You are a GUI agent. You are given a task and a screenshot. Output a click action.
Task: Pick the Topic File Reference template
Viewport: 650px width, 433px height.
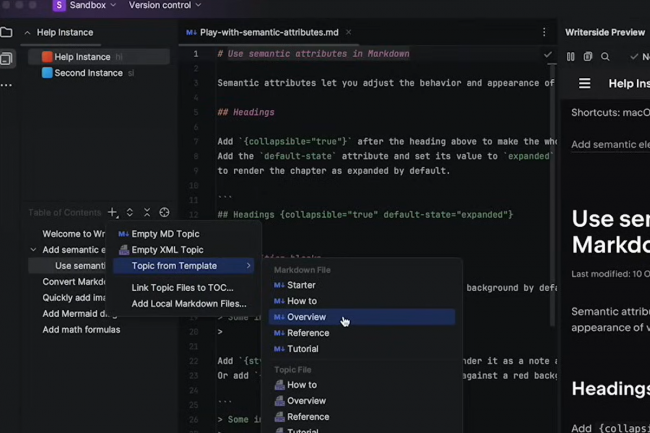point(362,417)
